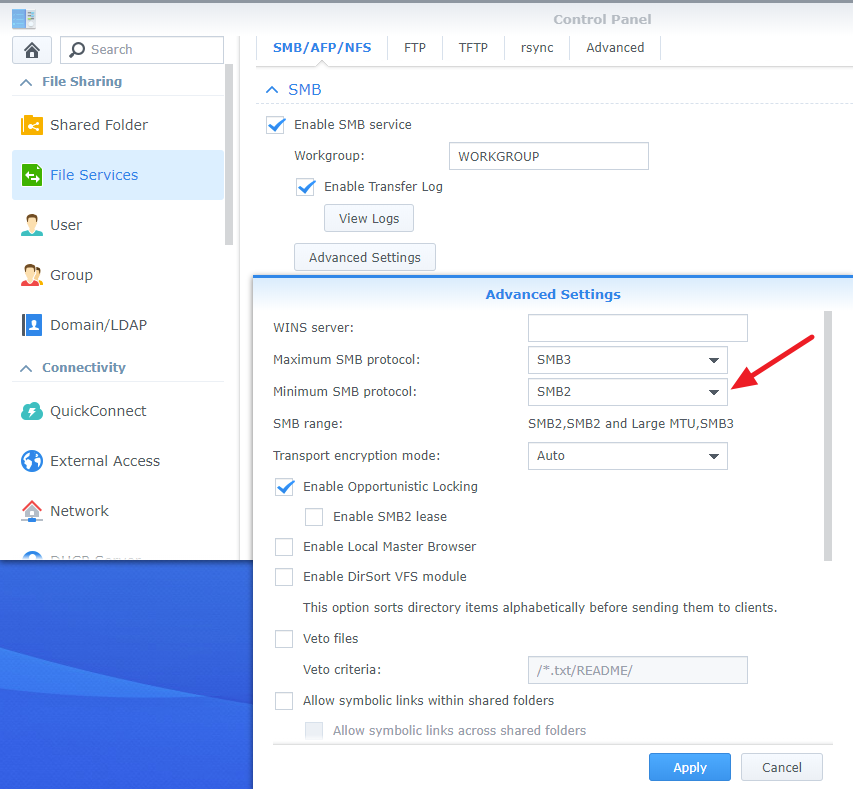Open QuickConnect settings
The image size is (853, 789).
[118, 411]
